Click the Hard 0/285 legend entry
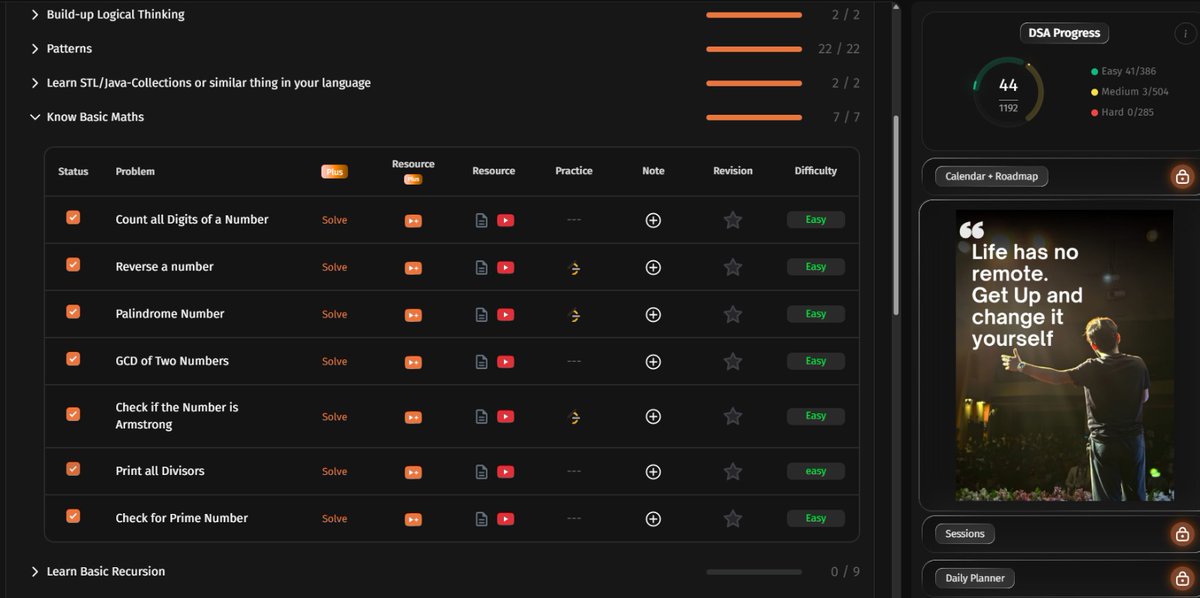This screenshot has width=1200, height=598. [x=1122, y=112]
